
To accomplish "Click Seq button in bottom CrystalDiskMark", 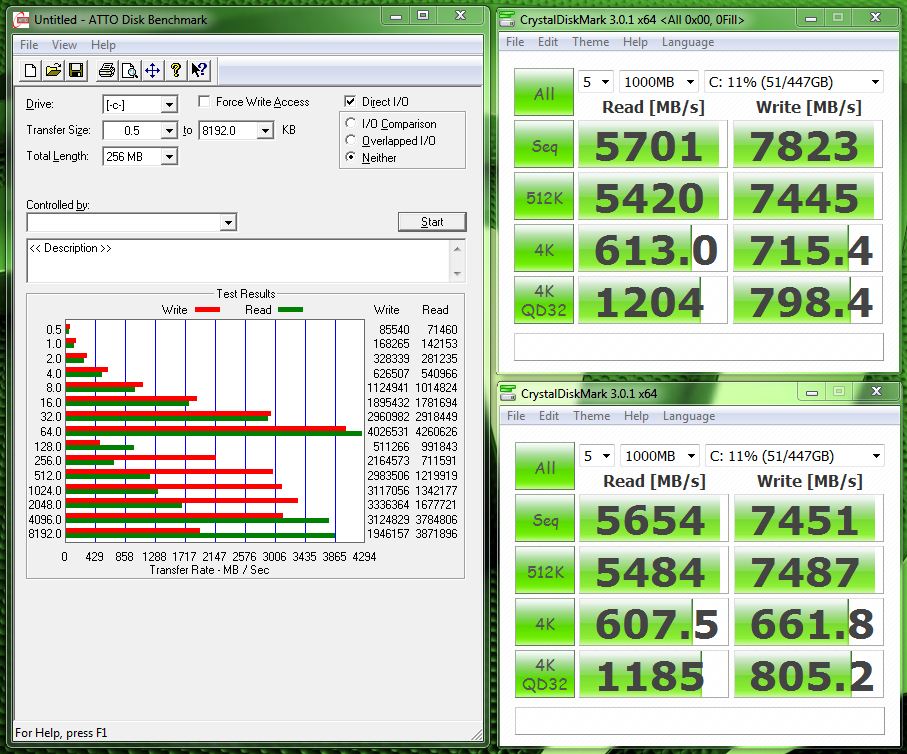I will click(x=545, y=518).
